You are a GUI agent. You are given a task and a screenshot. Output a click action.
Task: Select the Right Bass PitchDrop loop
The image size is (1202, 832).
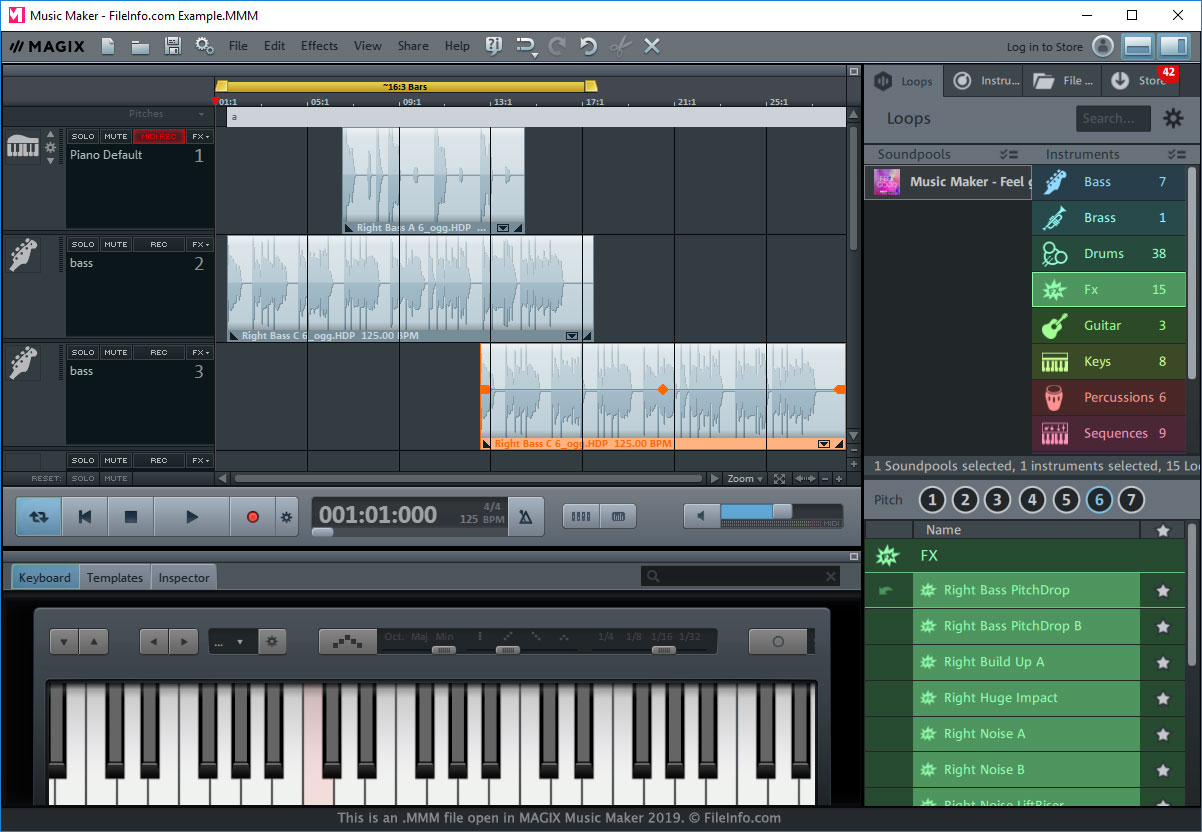point(1026,591)
